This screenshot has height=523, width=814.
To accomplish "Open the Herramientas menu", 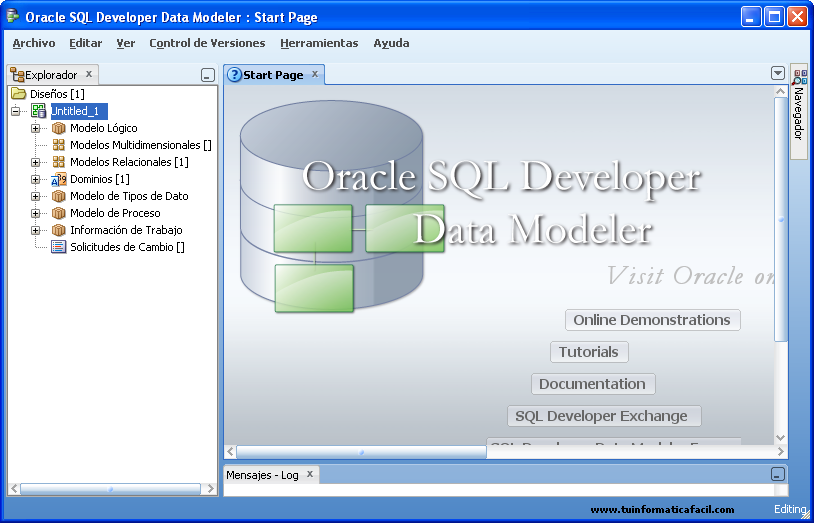I will pyautogui.click(x=319, y=43).
